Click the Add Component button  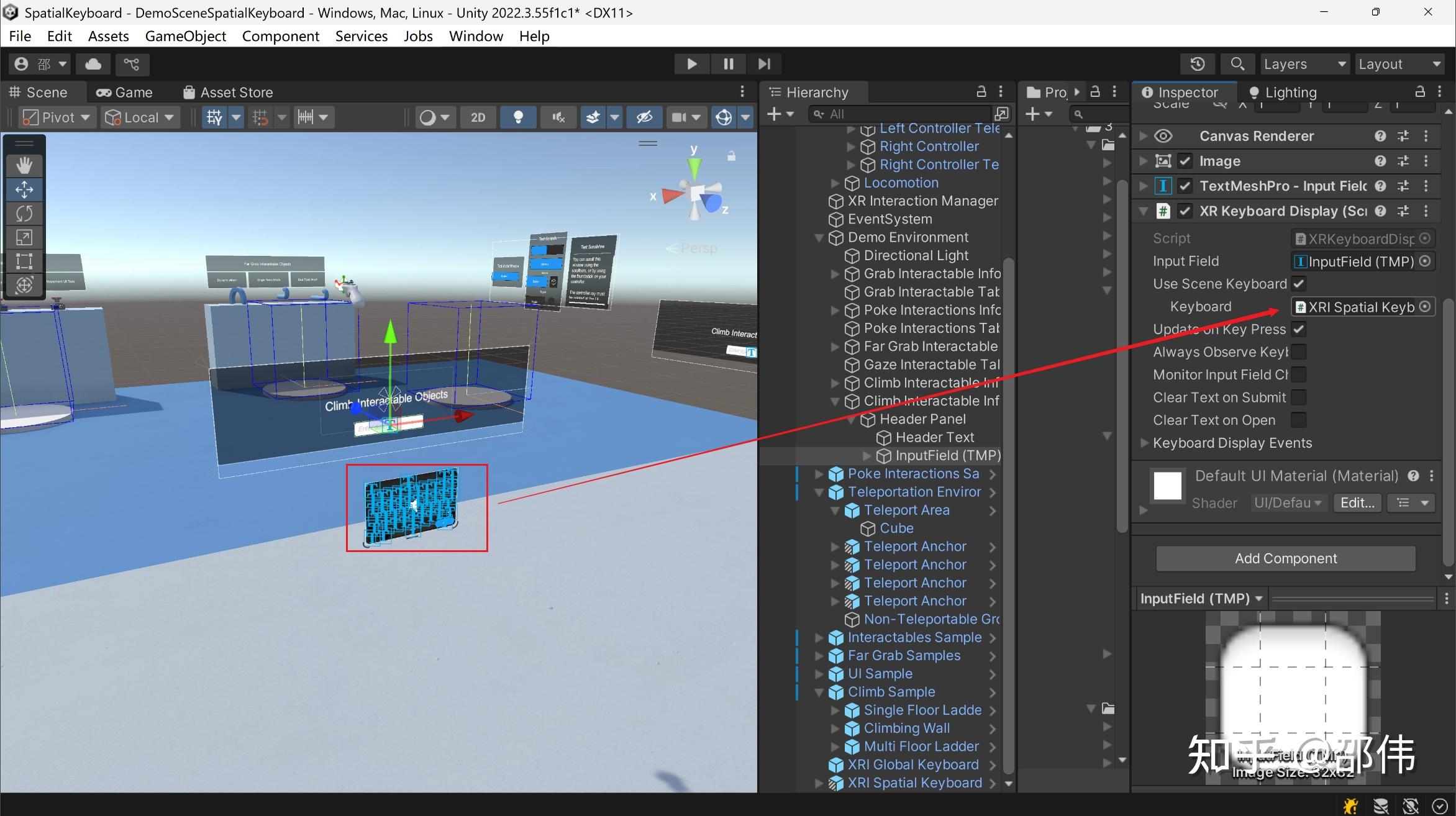click(1285, 558)
